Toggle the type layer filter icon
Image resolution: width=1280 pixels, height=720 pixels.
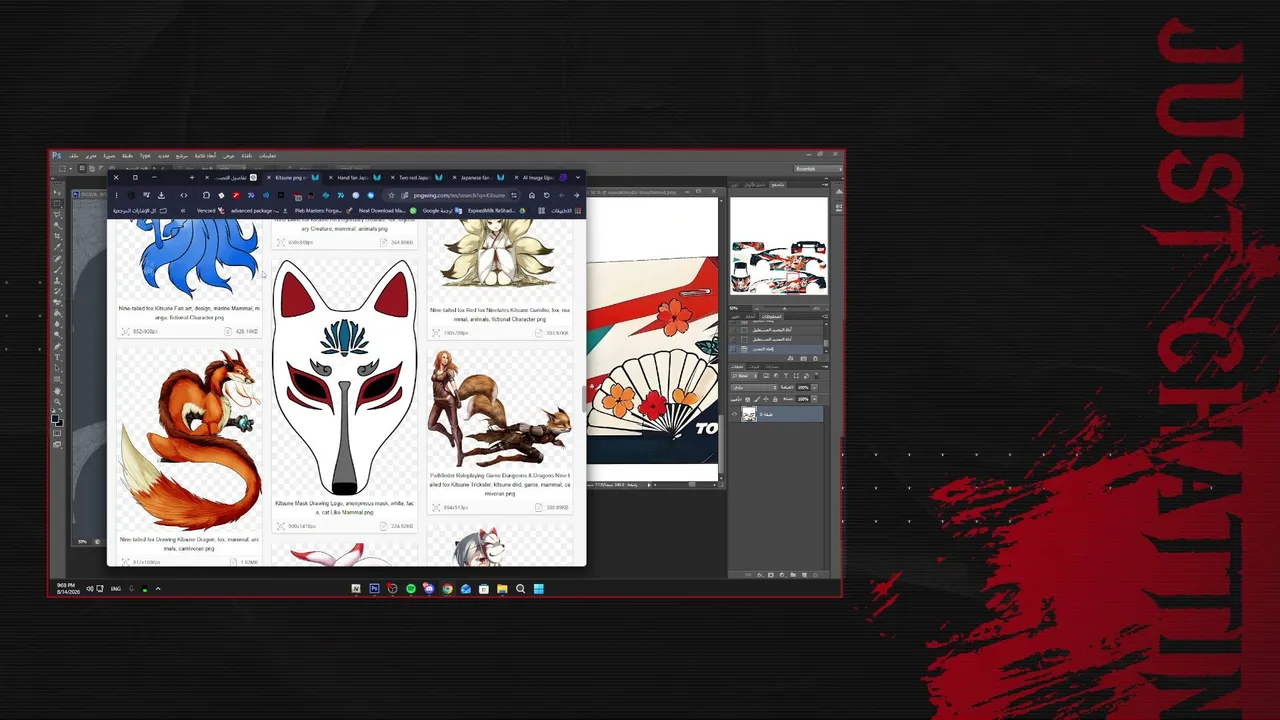coord(786,375)
